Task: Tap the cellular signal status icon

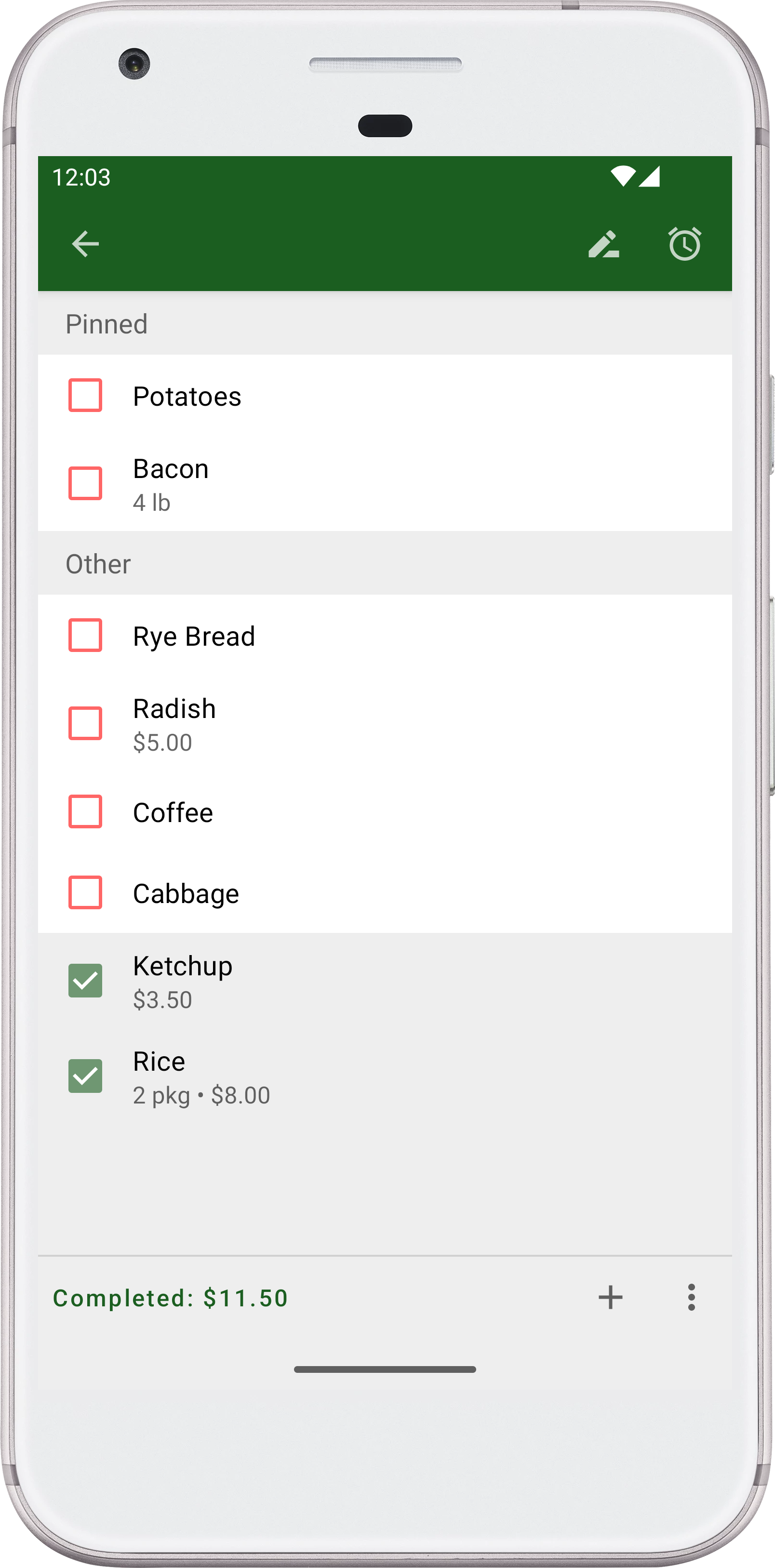Action: [650, 176]
